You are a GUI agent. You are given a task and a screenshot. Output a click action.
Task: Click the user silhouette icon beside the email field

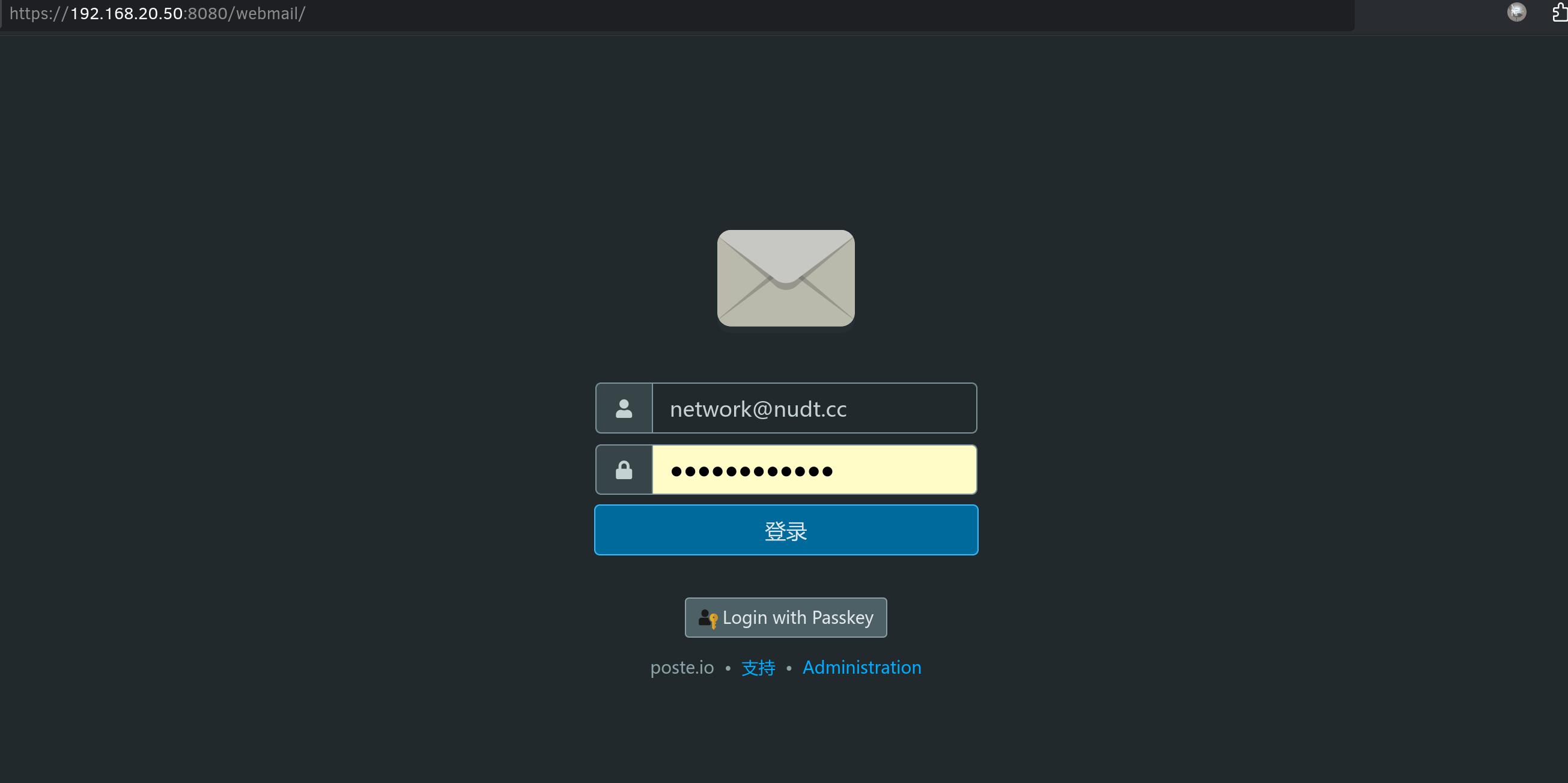pyautogui.click(x=624, y=408)
